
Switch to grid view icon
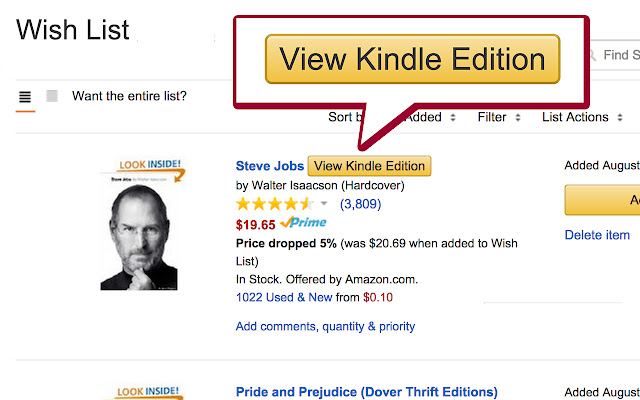(52, 96)
